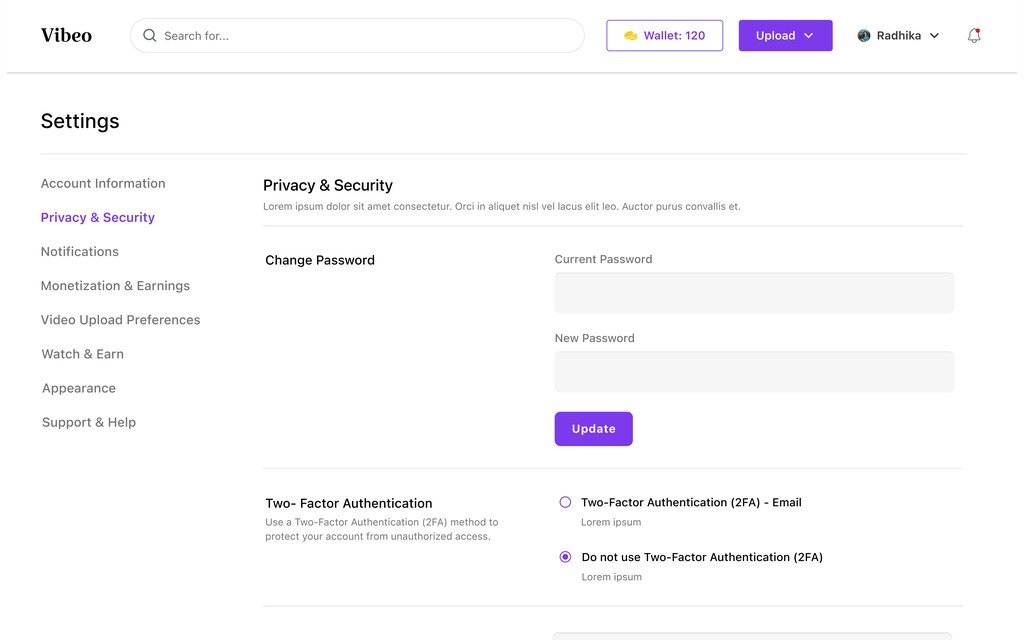Click the Do not use Two-Factor Authentication label
Screen dimensions: 1024x640
[702, 557]
